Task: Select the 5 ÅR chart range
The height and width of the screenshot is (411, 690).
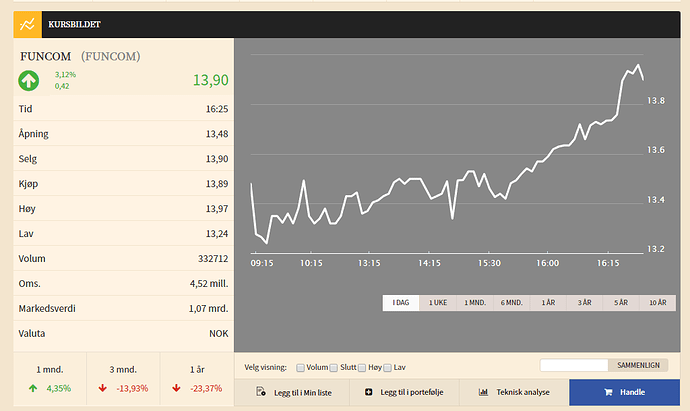Action: click(621, 303)
